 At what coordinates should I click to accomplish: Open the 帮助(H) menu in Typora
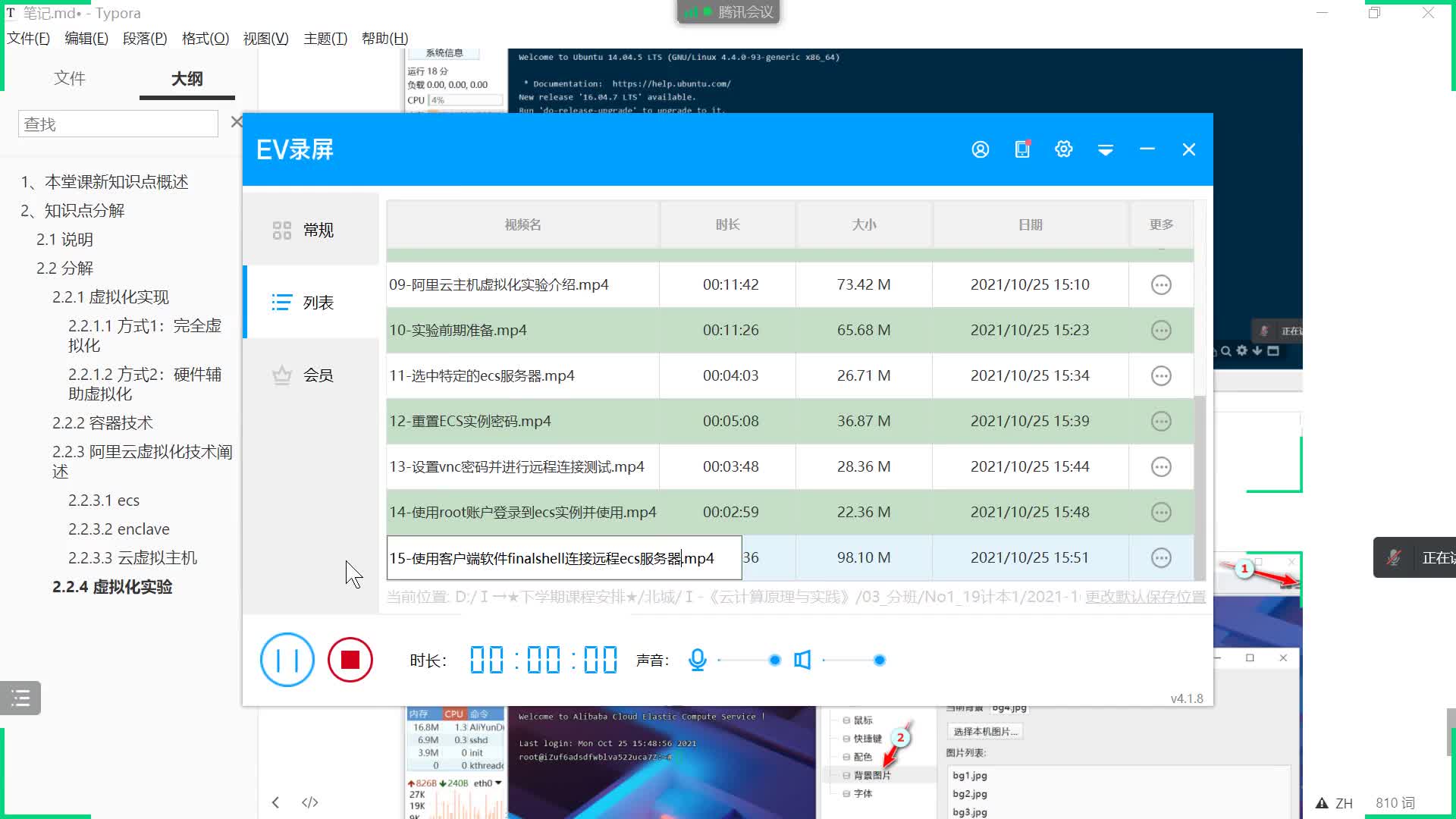tap(384, 38)
